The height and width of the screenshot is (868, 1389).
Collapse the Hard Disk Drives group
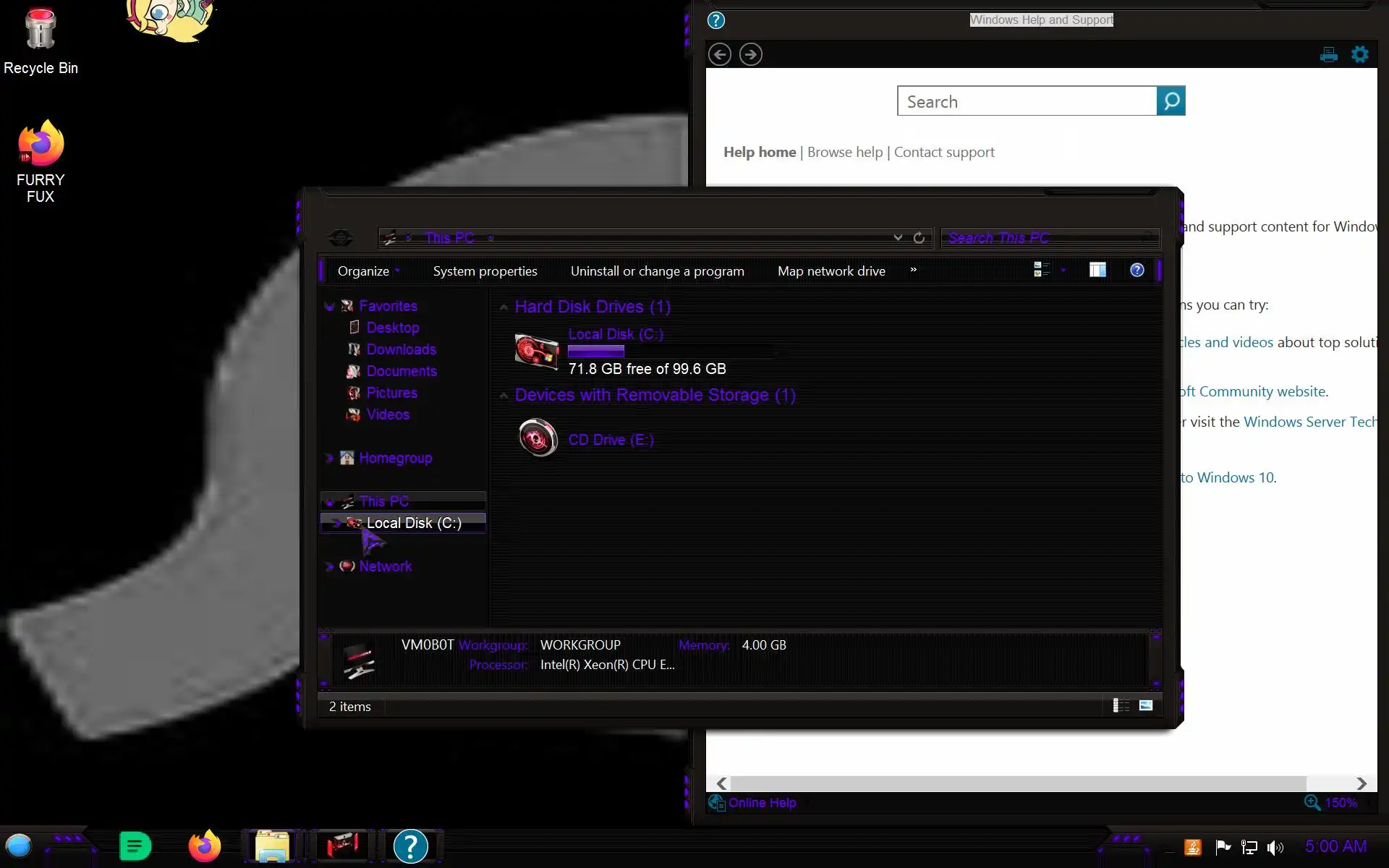point(504,307)
